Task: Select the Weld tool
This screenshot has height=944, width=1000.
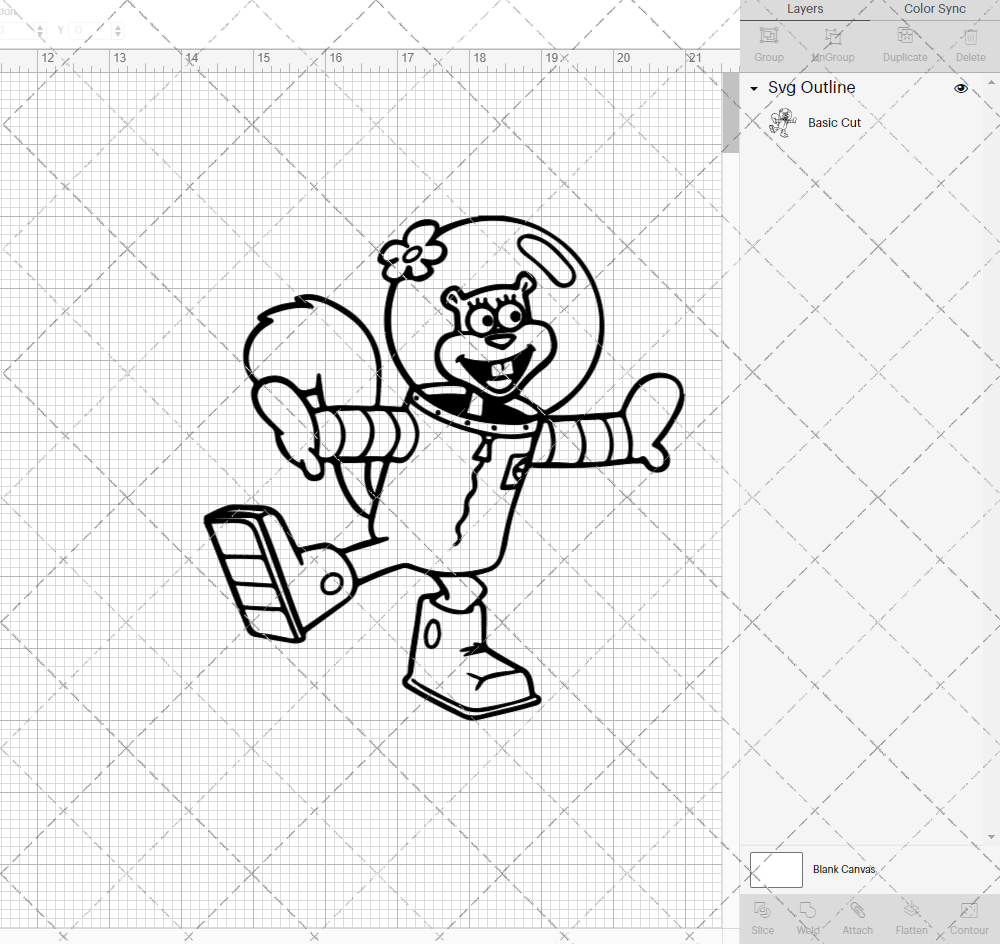Action: click(808, 917)
